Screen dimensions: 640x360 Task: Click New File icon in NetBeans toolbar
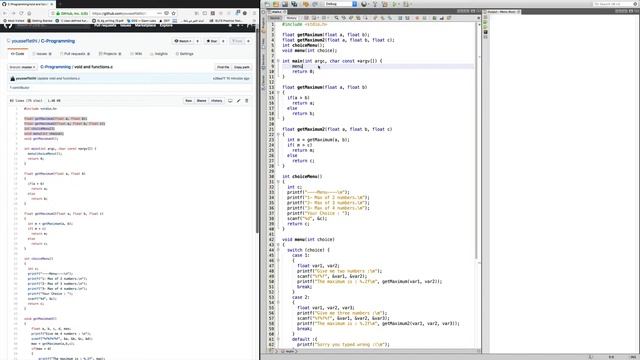pyautogui.click(x=267, y=4)
